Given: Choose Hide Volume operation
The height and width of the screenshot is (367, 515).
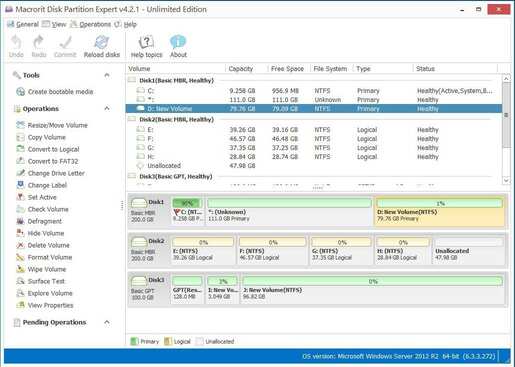Looking at the screenshot, I should click(x=40, y=233).
